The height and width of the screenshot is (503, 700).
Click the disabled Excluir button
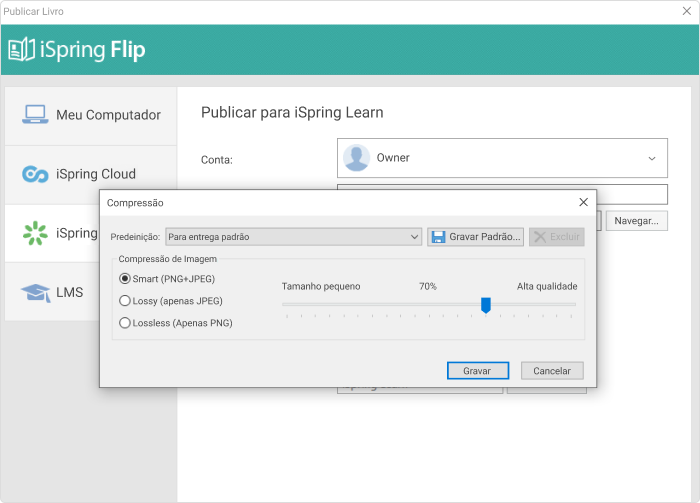(557, 237)
